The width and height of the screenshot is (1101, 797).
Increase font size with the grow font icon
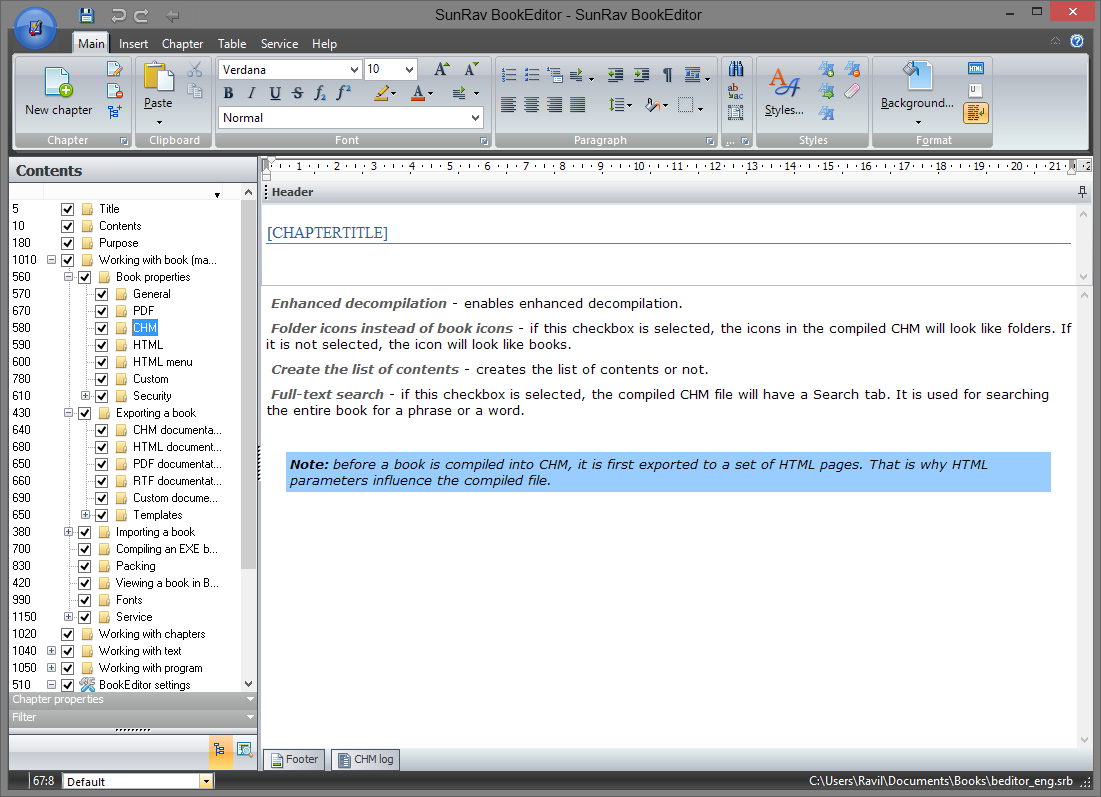point(442,69)
